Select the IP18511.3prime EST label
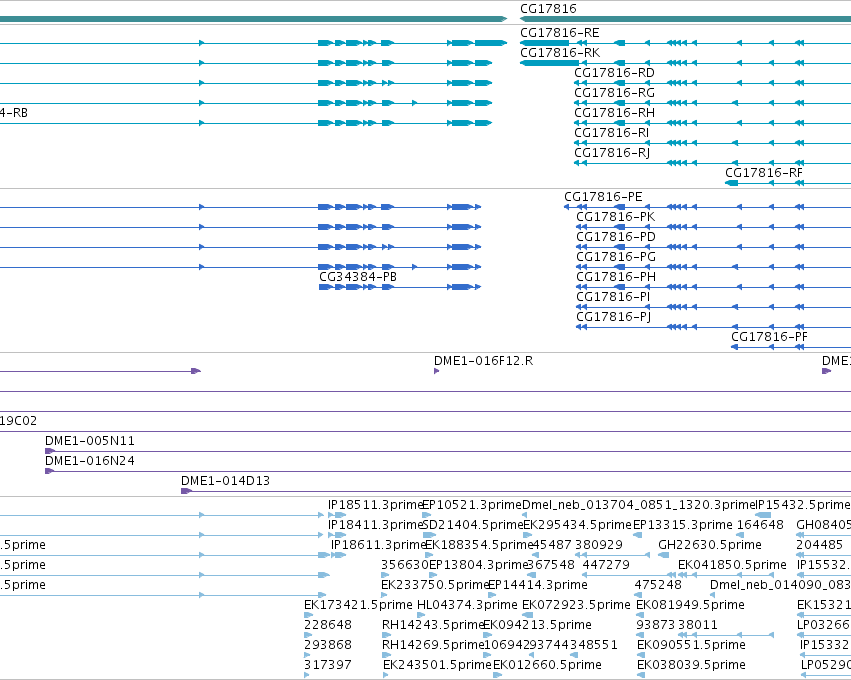Screen dimensions: 851x680 375,505
